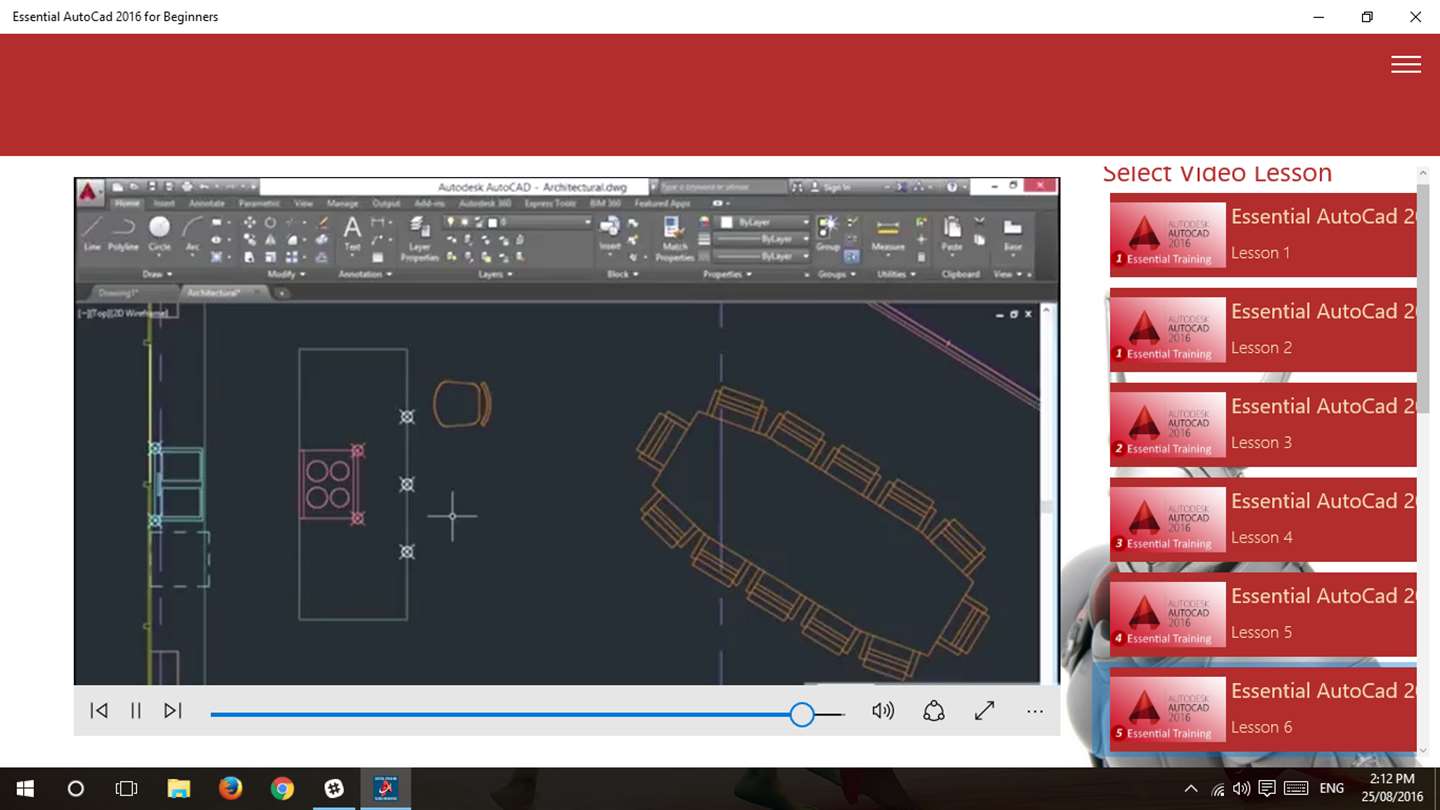Launch Chrome from the taskbar
Screen dimensions: 1440x810
point(282,789)
